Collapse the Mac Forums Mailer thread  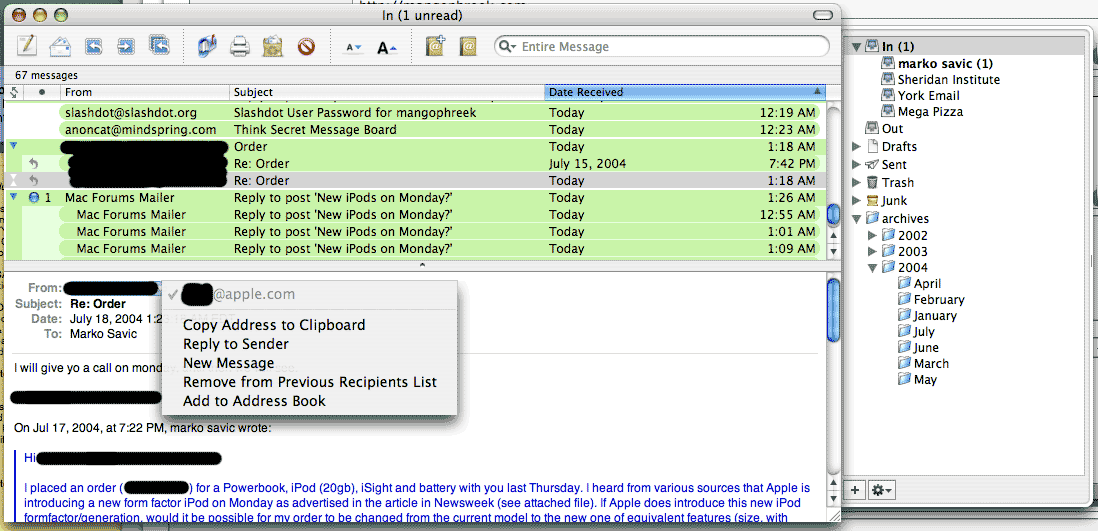[13, 197]
